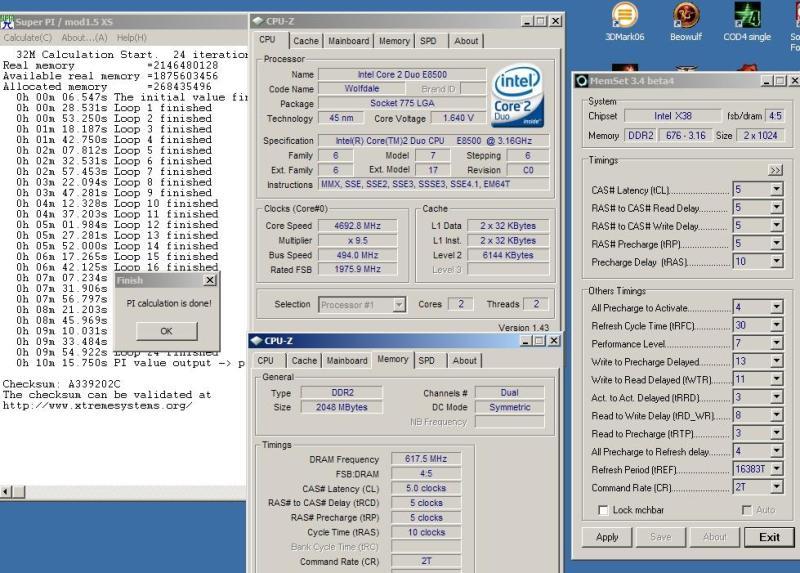Open the RAS# to CAS# Read Delay dropdown
The height and width of the screenshot is (573, 800).
coord(776,207)
